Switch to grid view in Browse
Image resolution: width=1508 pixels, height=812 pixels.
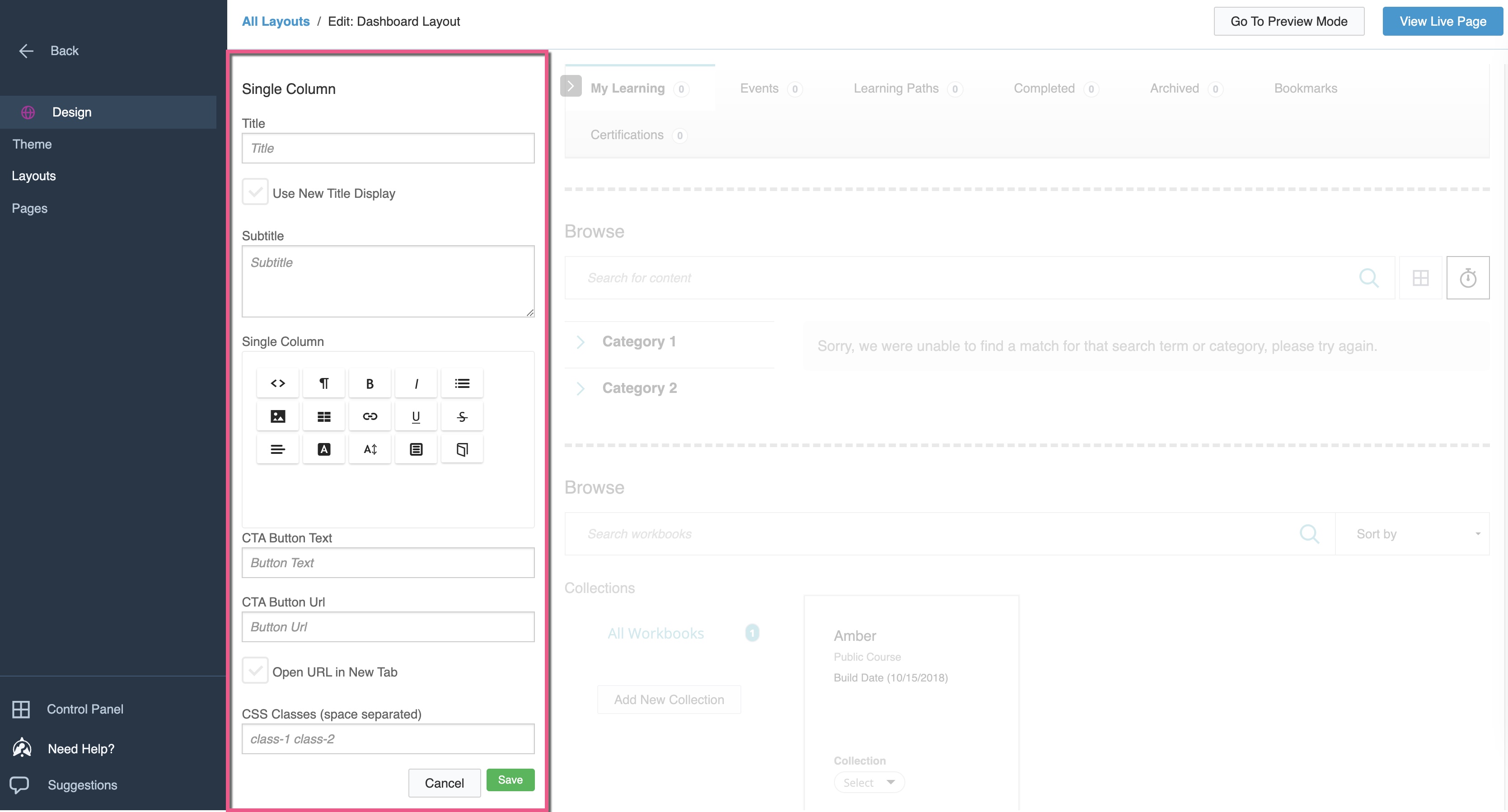click(x=1420, y=277)
